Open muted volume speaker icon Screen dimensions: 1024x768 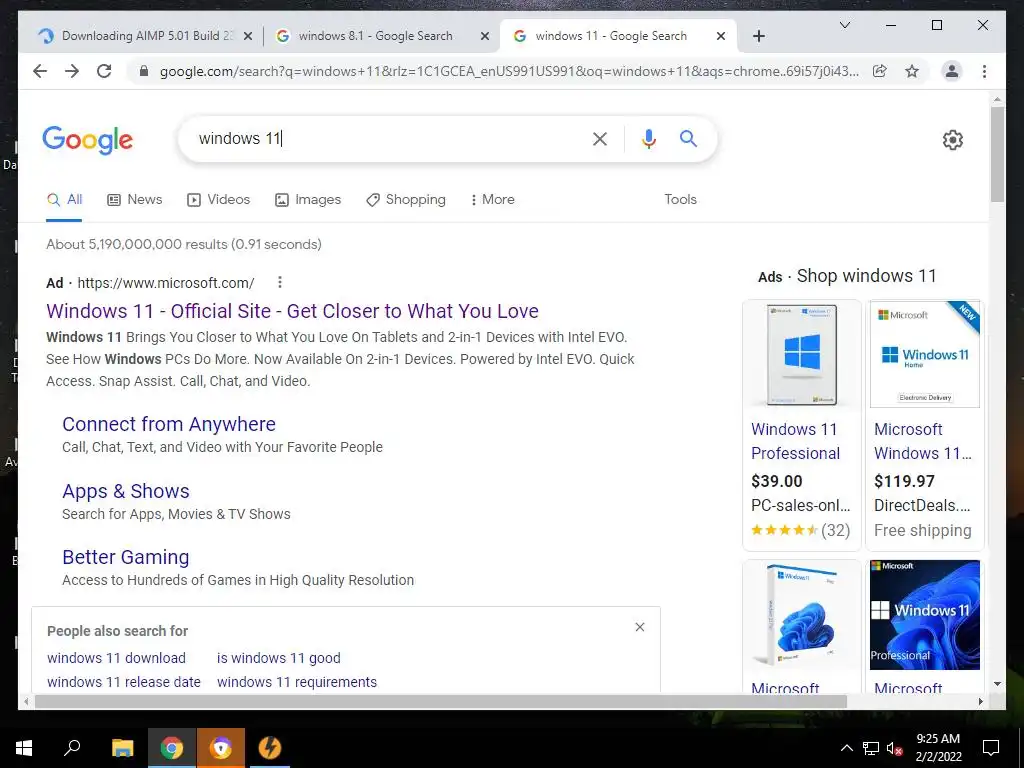pos(894,748)
